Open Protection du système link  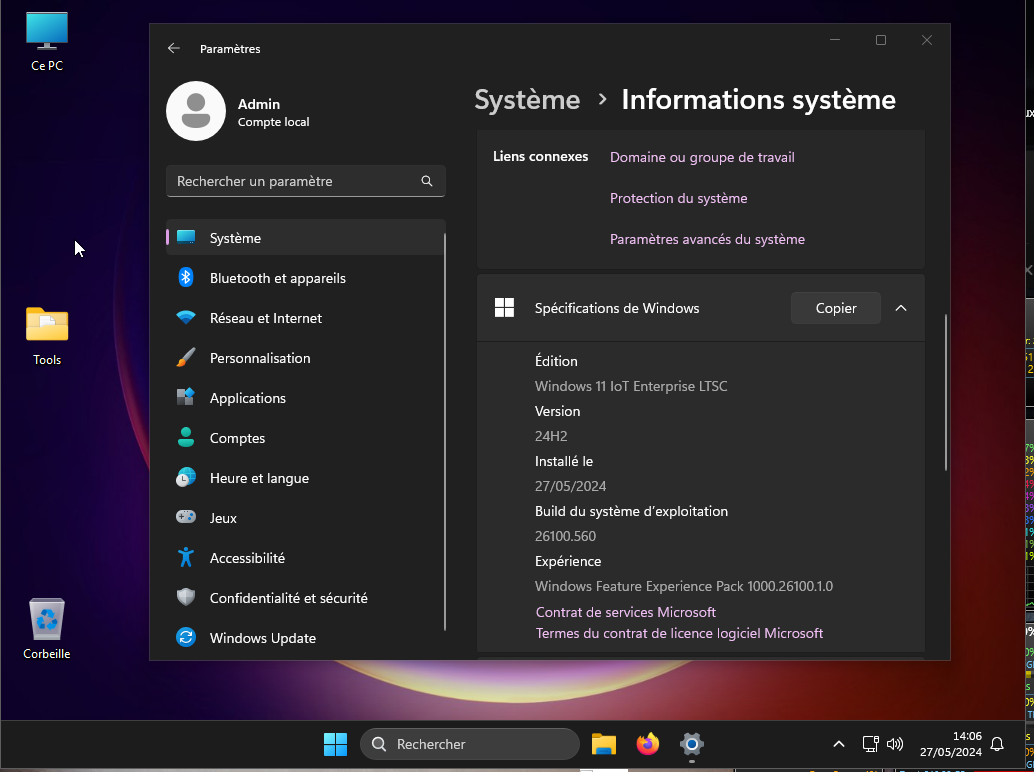coord(679,198)
